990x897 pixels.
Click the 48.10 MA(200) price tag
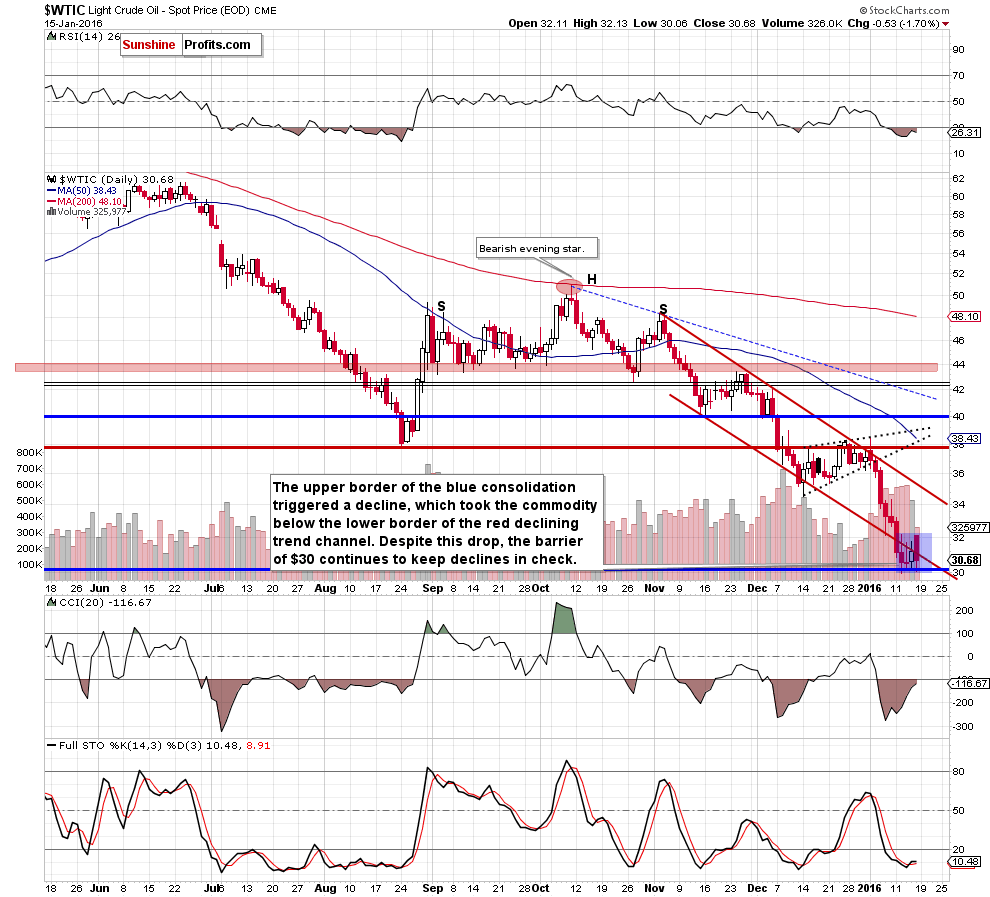965,316
